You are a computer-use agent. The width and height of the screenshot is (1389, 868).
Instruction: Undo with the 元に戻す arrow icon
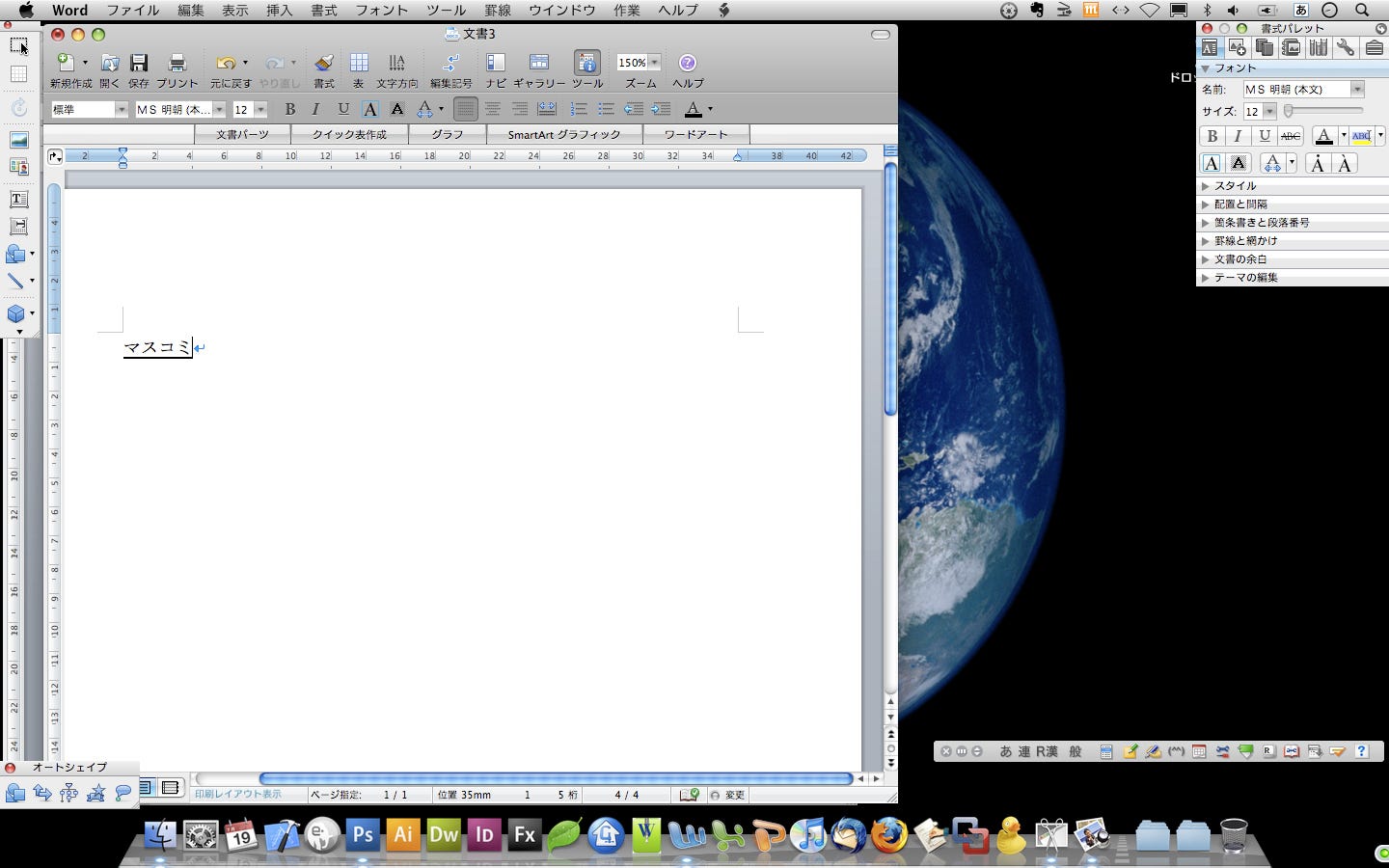226,63
